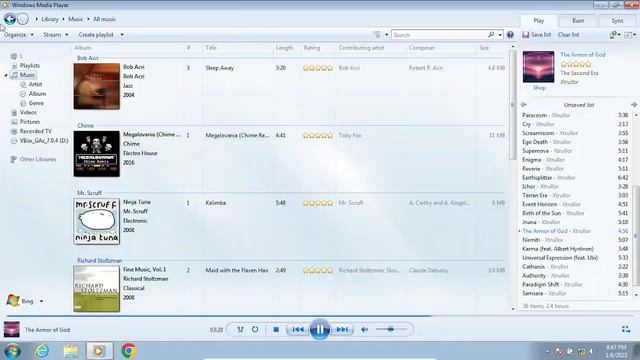Switch to the Play tab

tap(539, 20)
